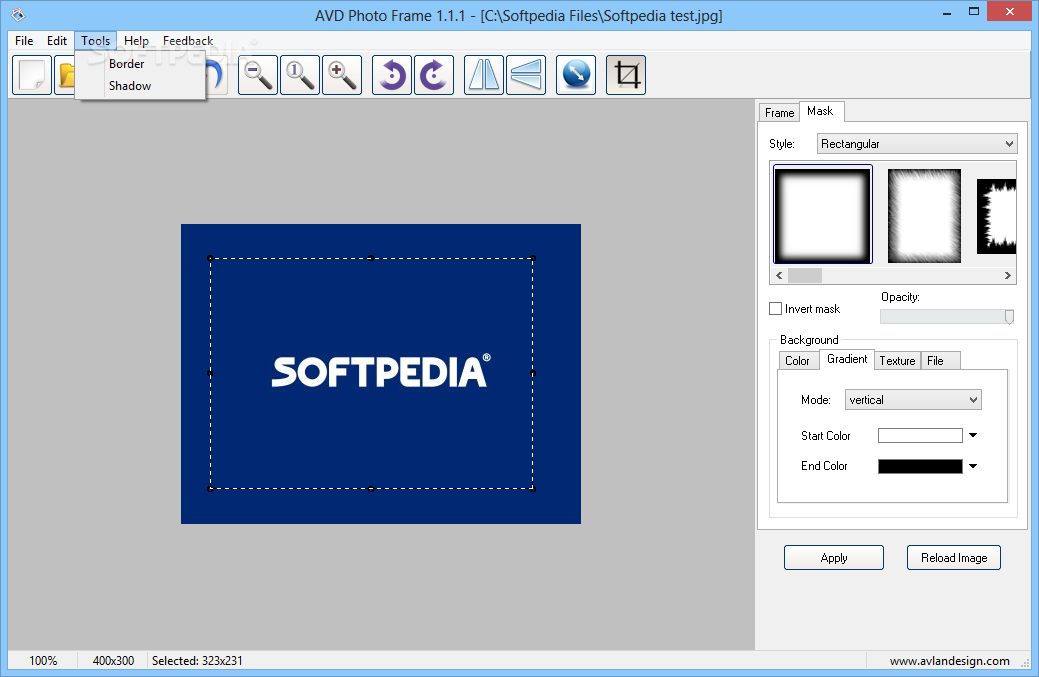Click the New blank image toolbar icon
The width and height of the screenshot is (1039, 677).
32,75
